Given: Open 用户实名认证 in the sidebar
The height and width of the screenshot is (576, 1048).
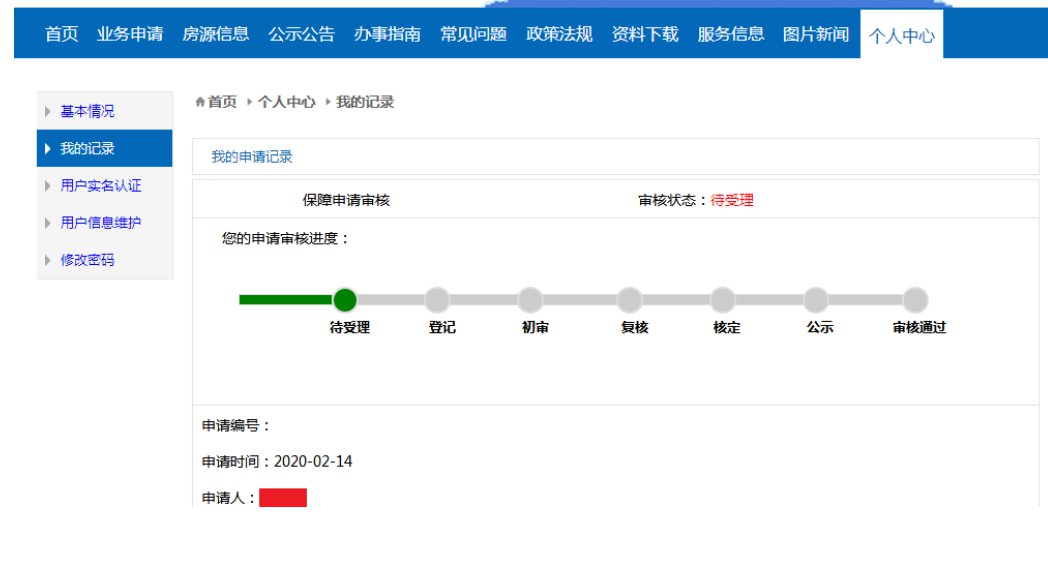Looking at the screenshot, I should [101, 185].
